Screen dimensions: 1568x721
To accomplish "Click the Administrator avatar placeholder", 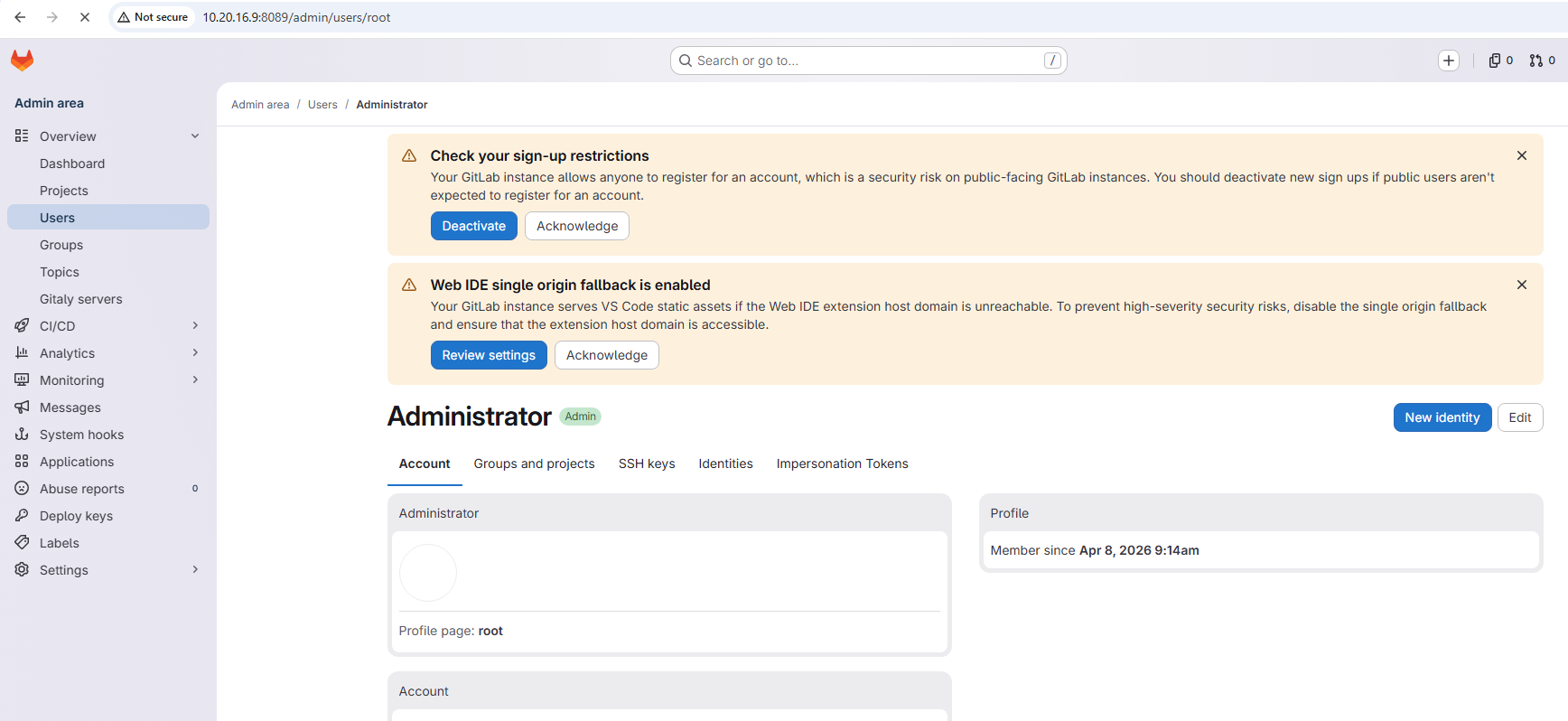I will pyautogui.click(x=428, y=573).
